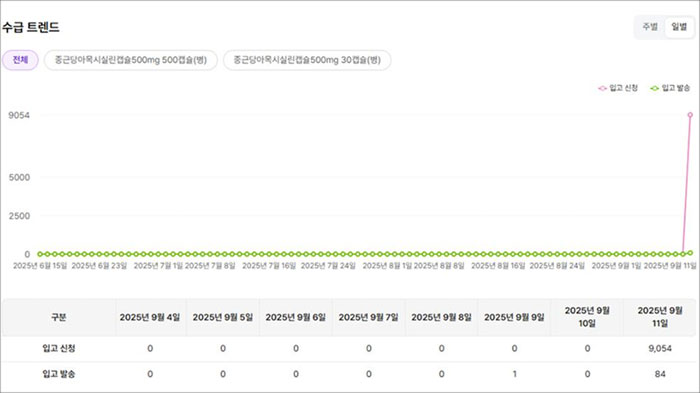700x393 pixels.
Task: Click the pink 9054 peak data point
Action: pyautogui.click(x=690, y=115)
